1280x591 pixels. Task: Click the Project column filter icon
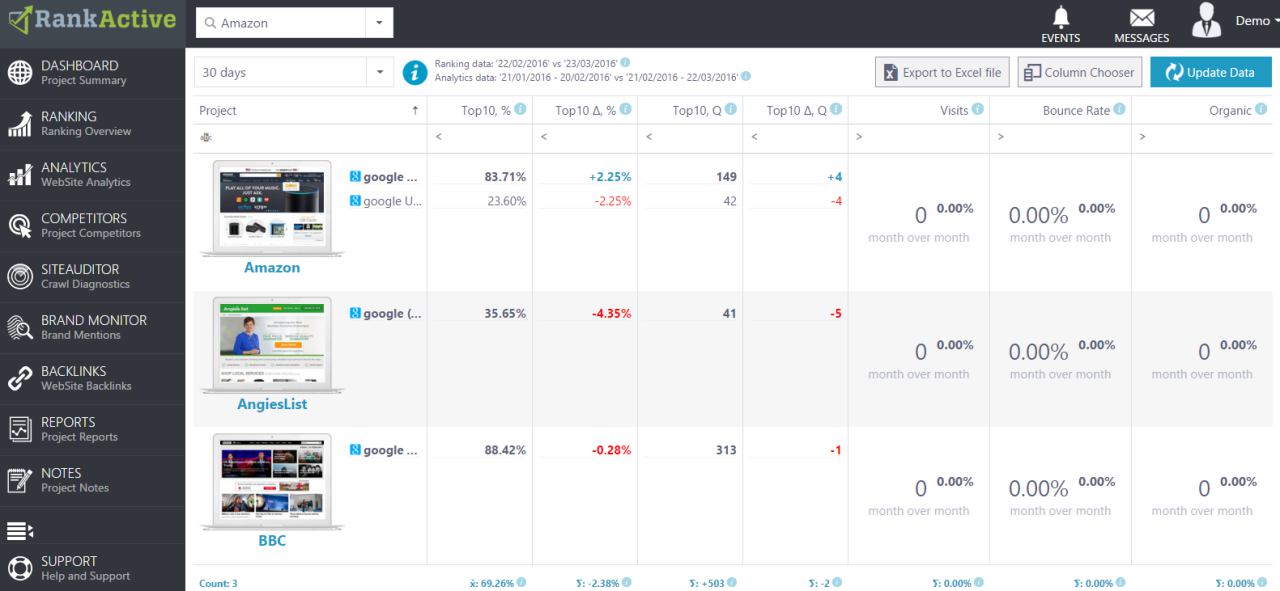click(x=205, y=138)
